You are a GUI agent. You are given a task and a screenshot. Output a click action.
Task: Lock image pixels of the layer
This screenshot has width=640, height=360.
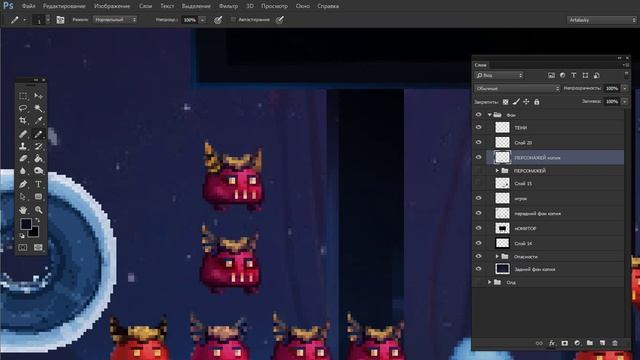(x=516, y=102)
